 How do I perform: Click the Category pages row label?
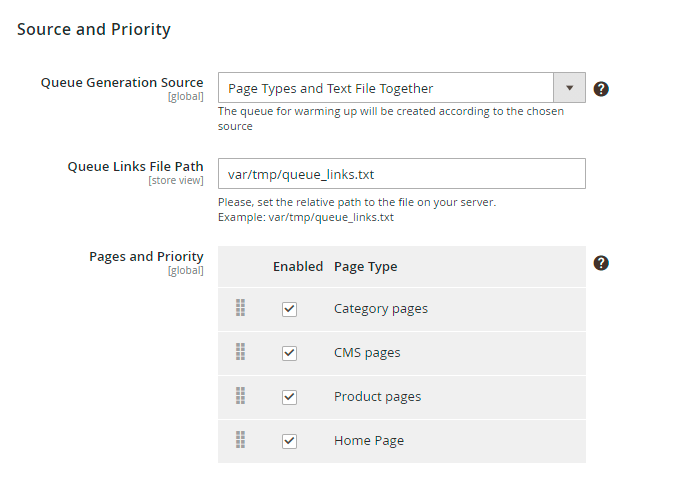pyautogui.click(x=380, y=309)
